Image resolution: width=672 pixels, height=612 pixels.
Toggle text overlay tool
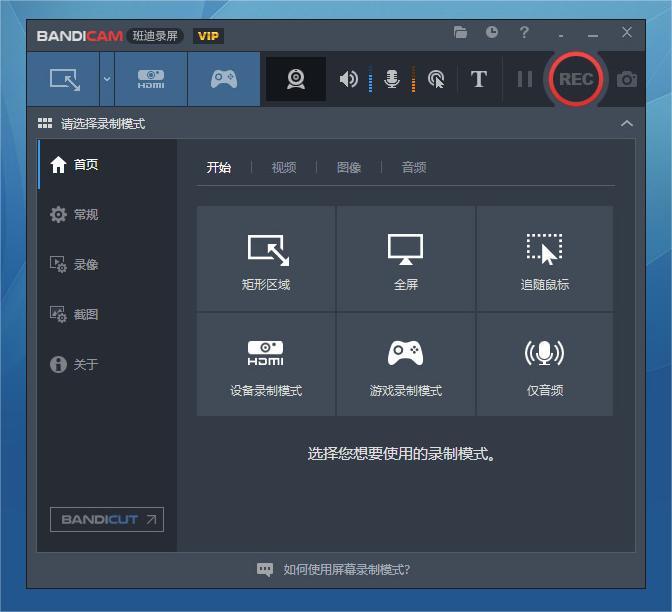tap(479, 79)
